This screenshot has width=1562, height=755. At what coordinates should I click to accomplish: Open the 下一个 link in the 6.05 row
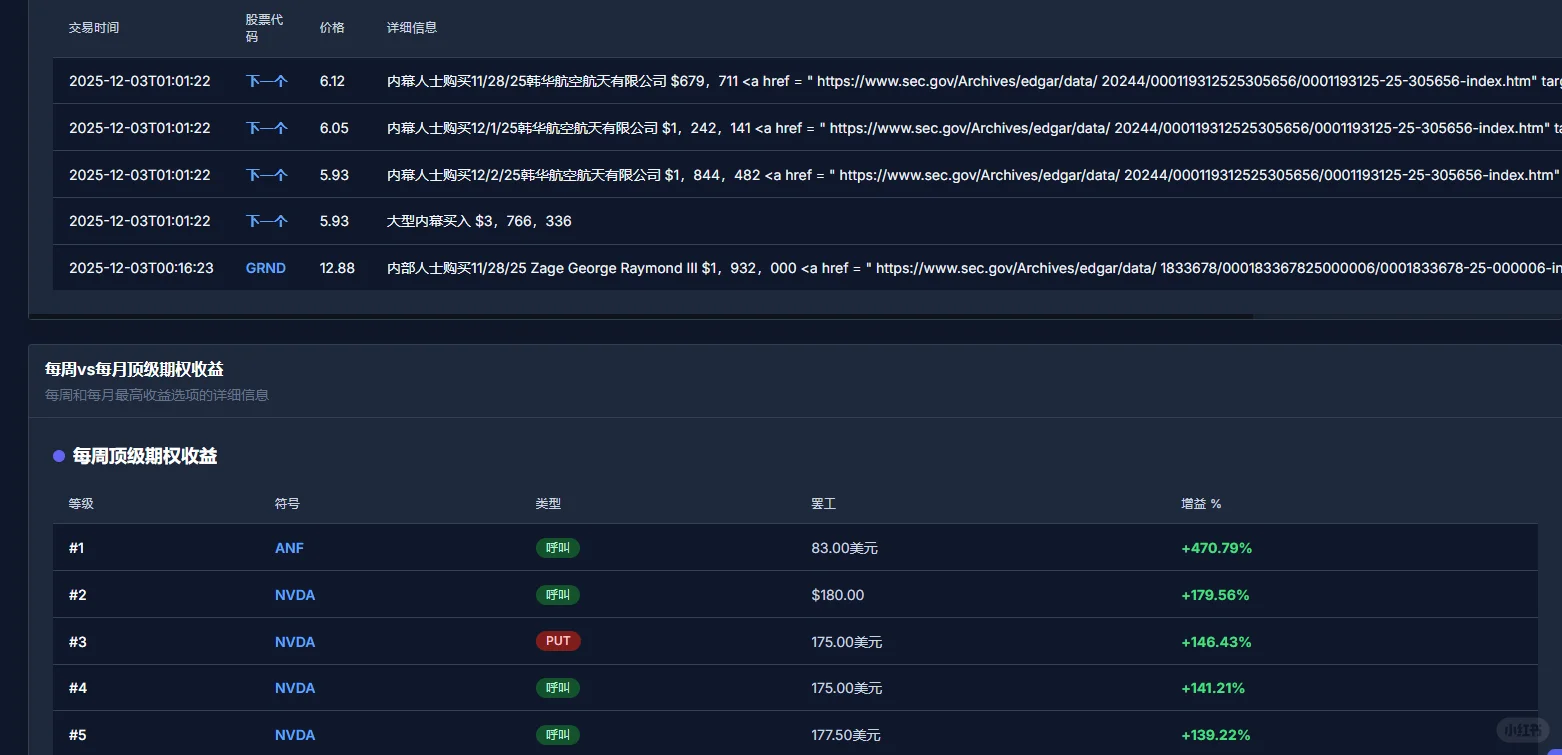(267, 128)
